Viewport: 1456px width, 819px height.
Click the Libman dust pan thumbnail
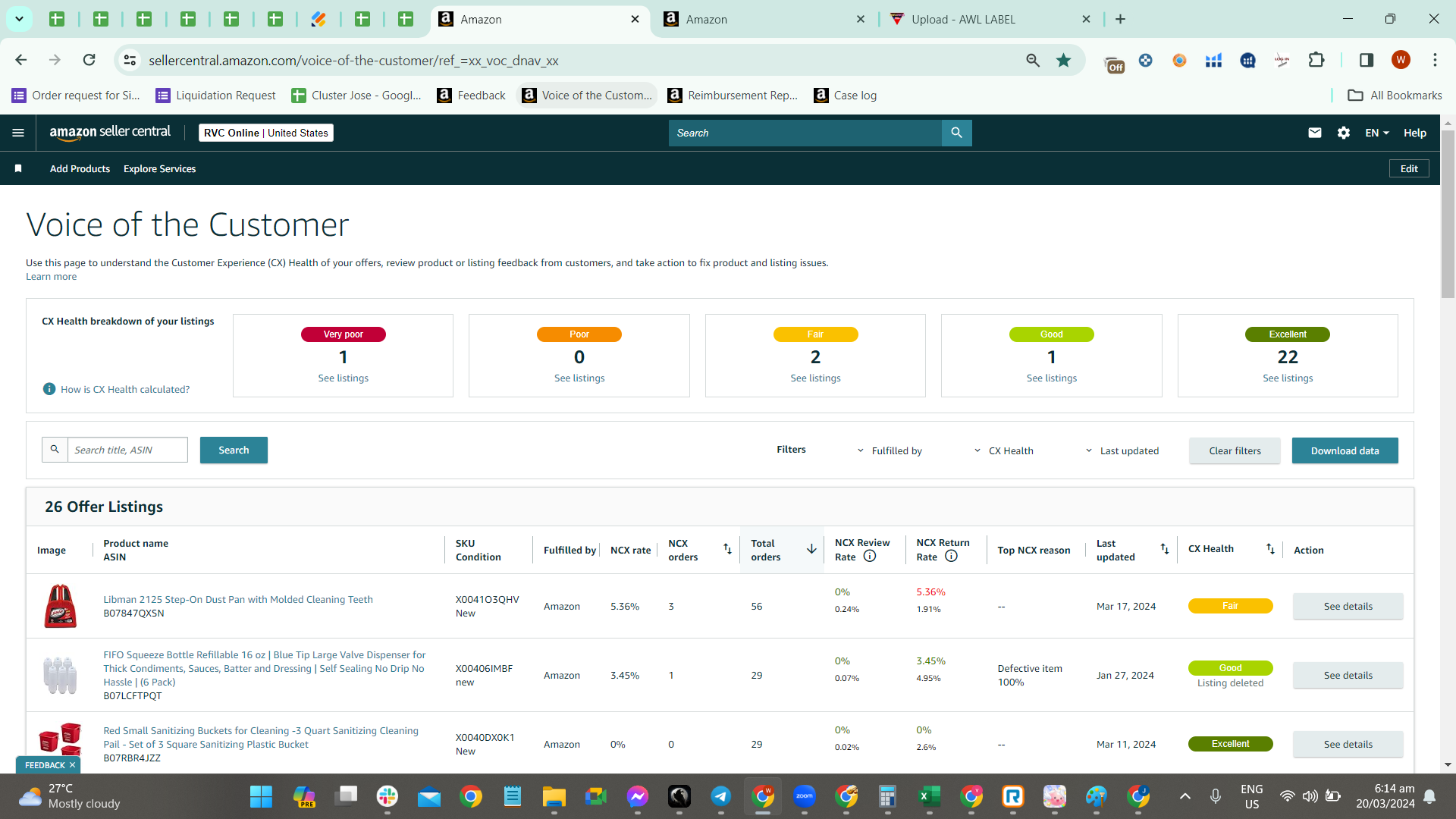(60, 606)
